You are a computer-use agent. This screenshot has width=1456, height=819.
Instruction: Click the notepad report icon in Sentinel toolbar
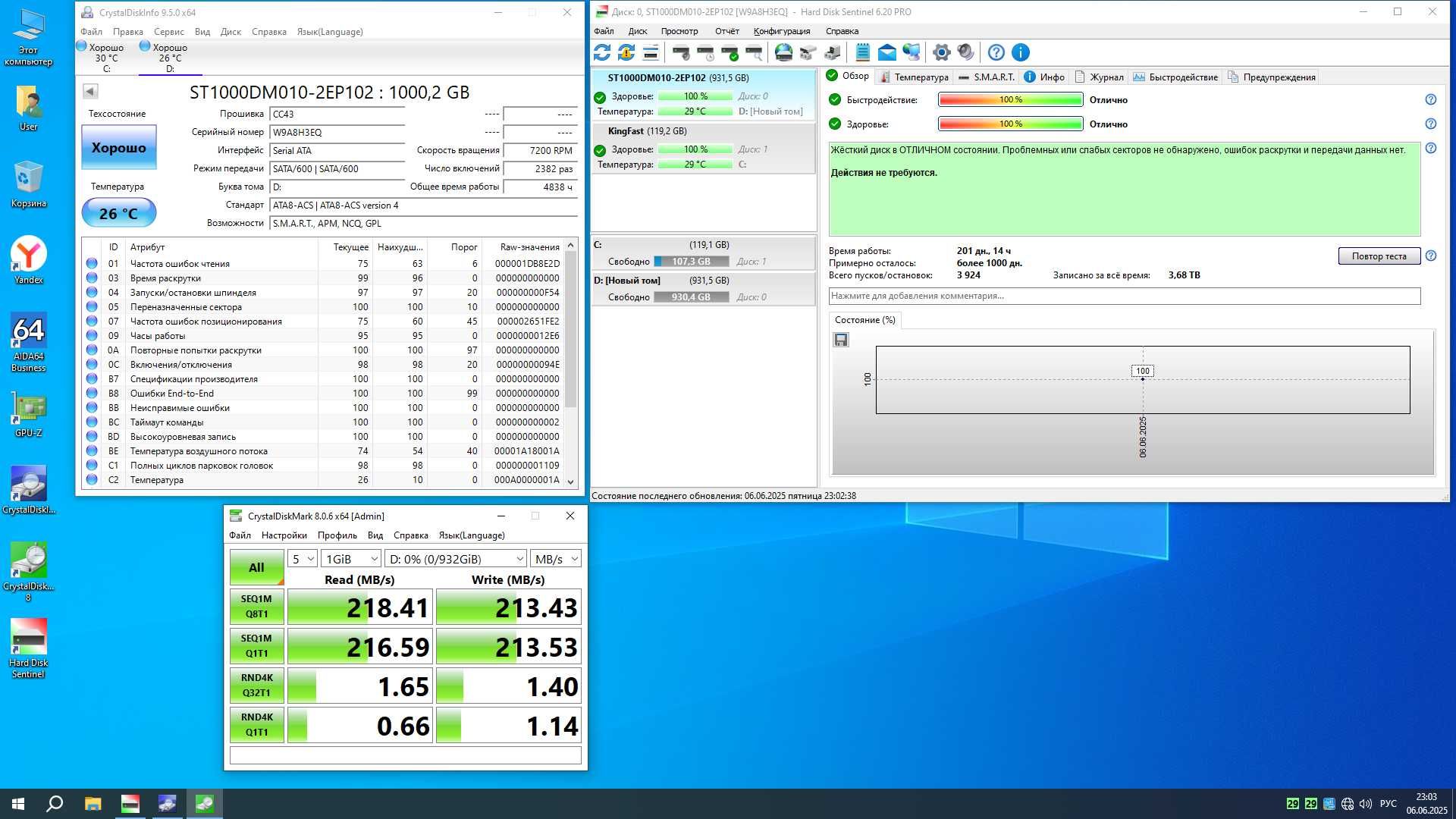coord(863,52)
